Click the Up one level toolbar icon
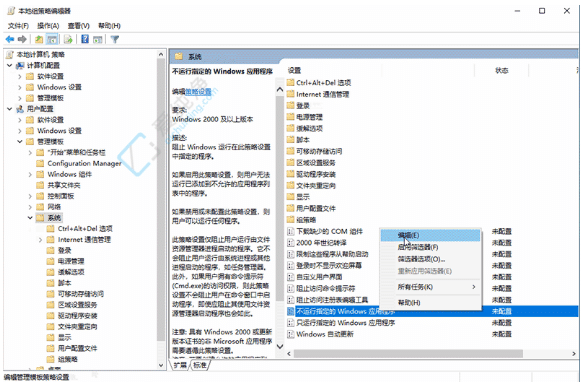581x384 pixels. 39,39
